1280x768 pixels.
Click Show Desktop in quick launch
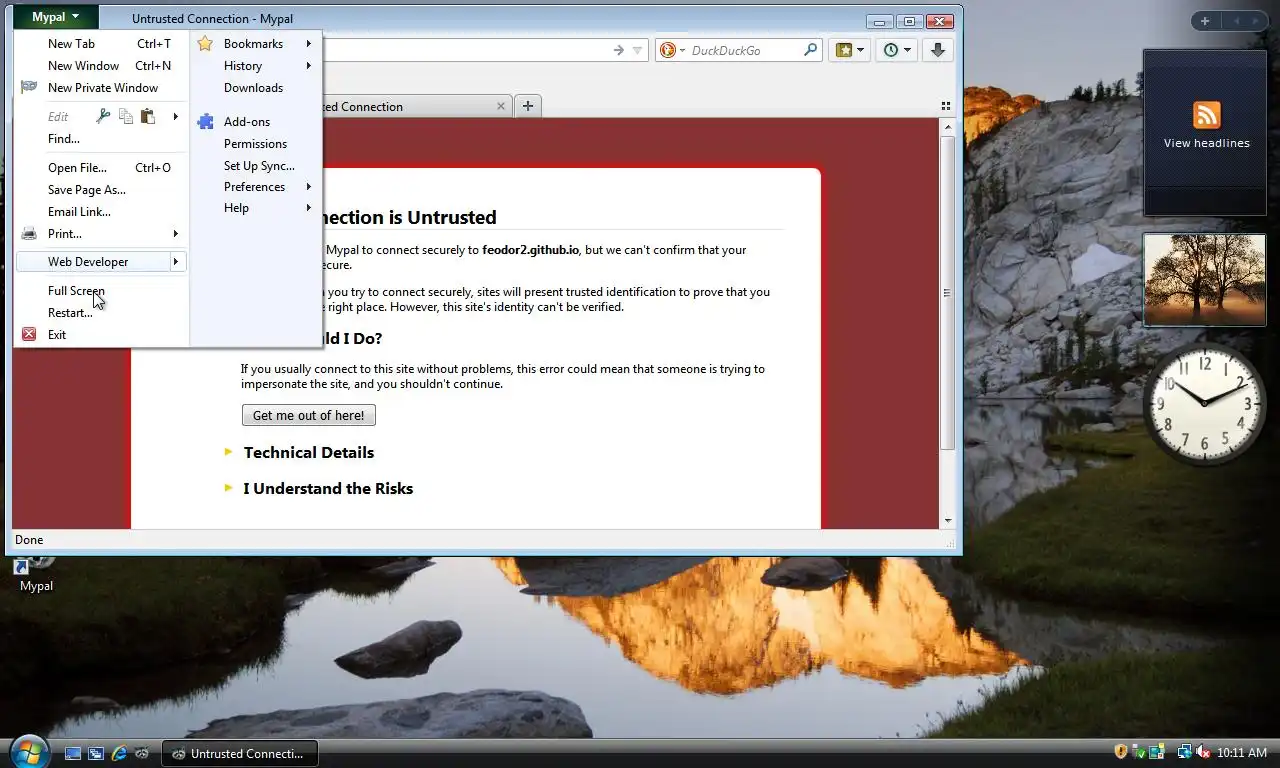coord(73,753)
